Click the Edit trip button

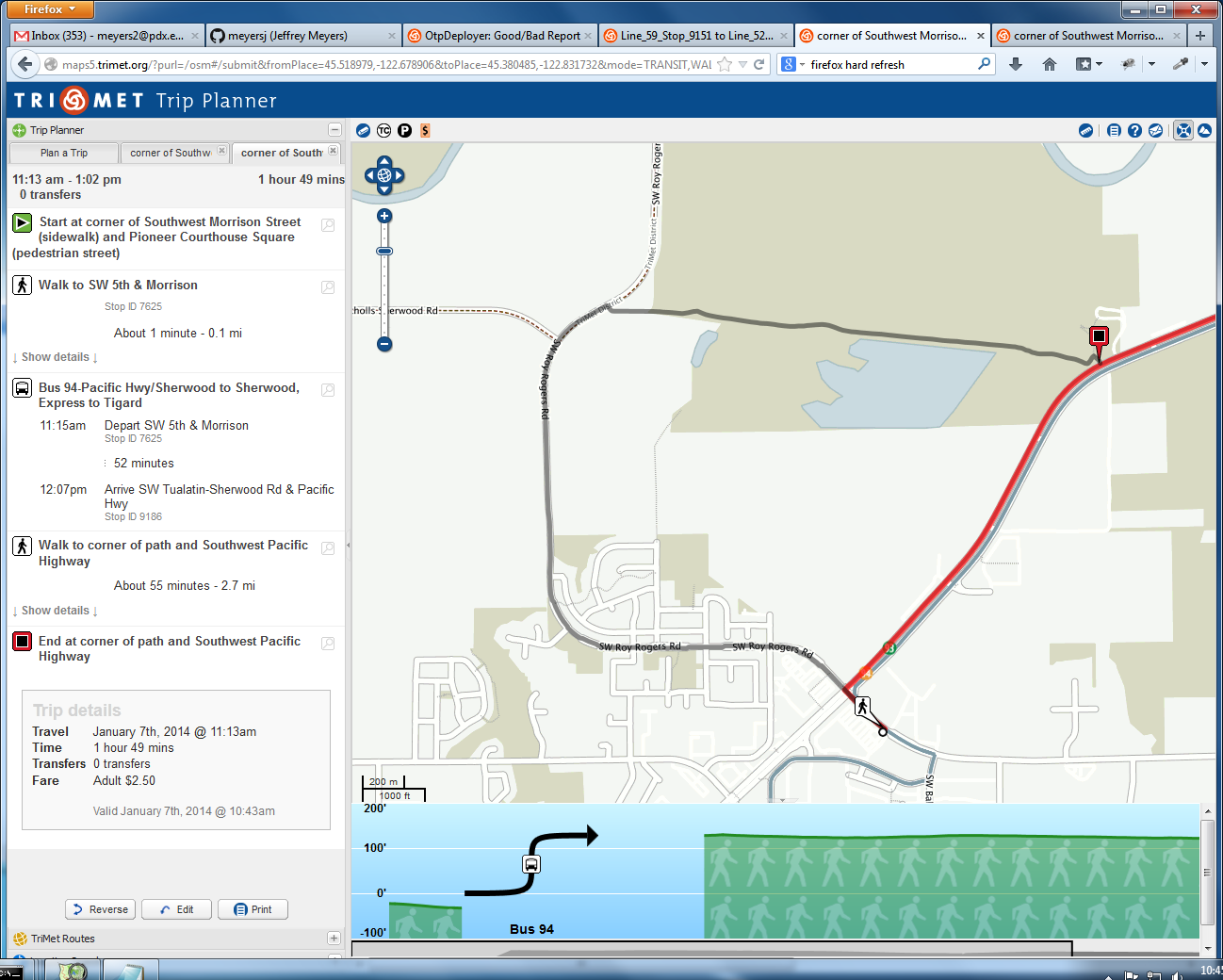tap(176, 909)
